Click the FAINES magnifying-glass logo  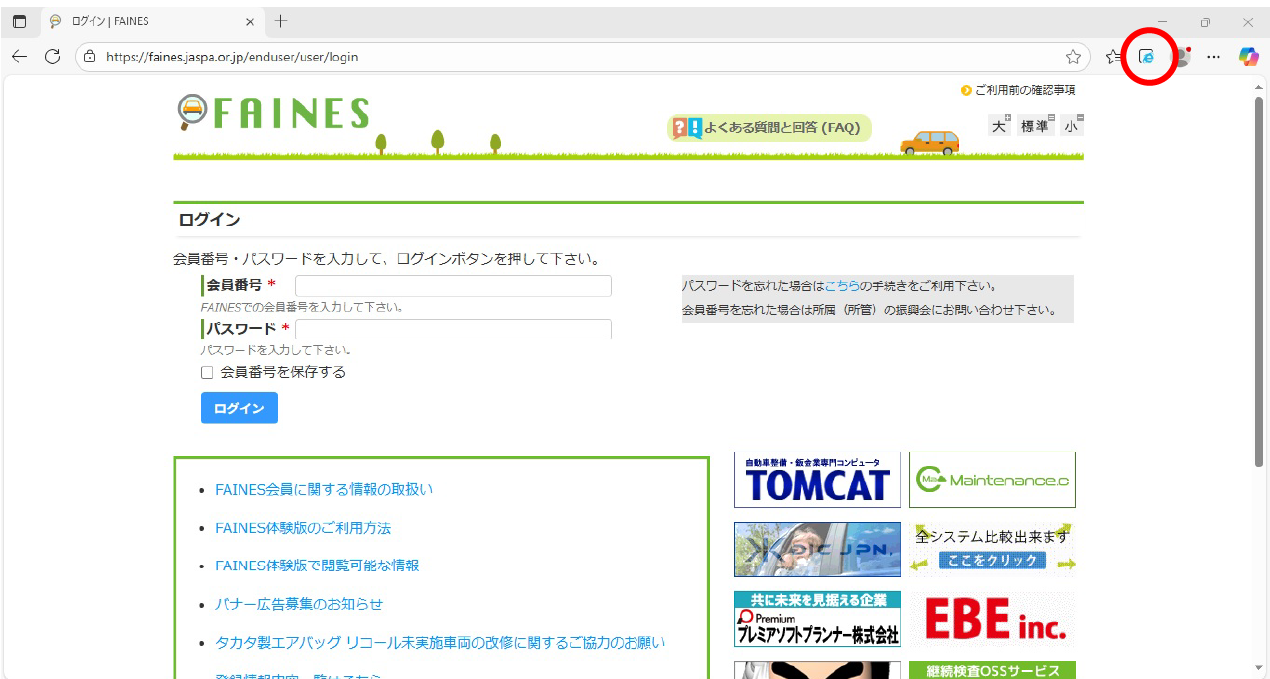(192, 112)
